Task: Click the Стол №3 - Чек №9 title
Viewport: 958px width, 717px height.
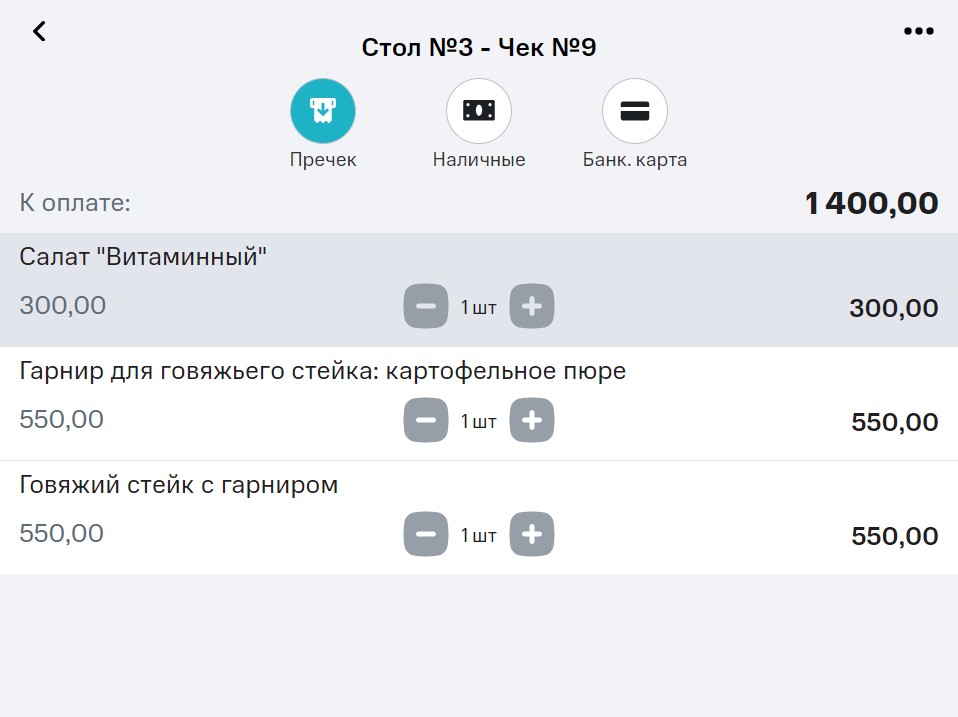Action: pyautogui.click(x=479, y=47)
